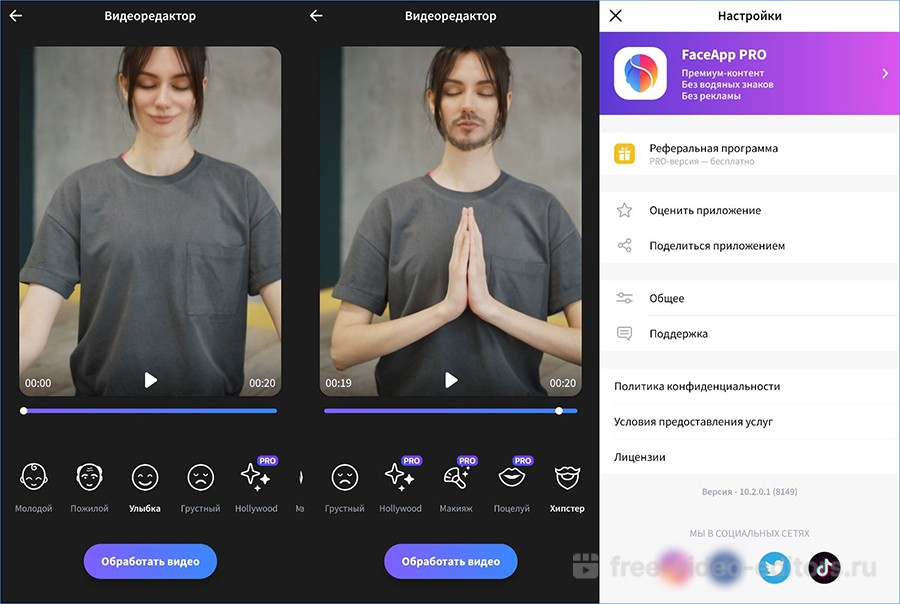Move the timeline handle in left editor
900x604 pixels.
point(24,411)
